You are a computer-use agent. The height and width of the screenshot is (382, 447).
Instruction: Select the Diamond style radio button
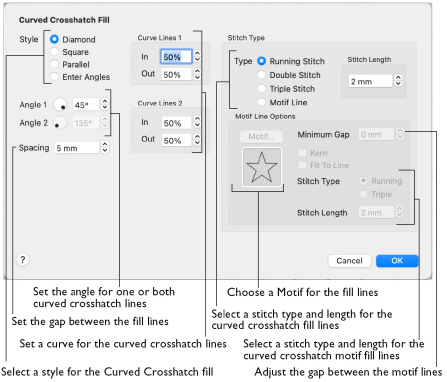pos(54,39)
